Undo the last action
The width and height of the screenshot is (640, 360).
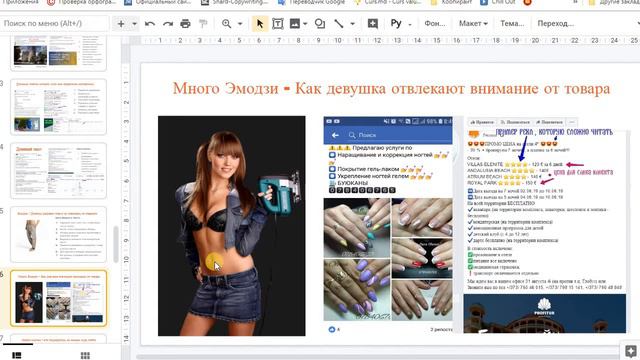tap(150, 24)
